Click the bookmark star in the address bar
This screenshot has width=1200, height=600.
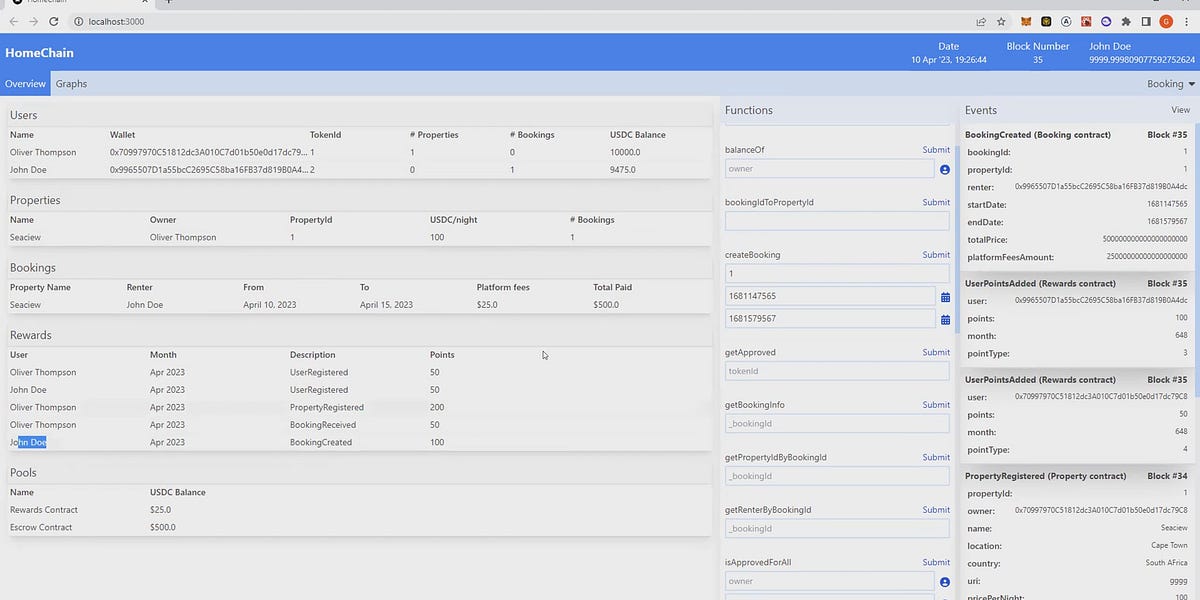pos(1001,21)
